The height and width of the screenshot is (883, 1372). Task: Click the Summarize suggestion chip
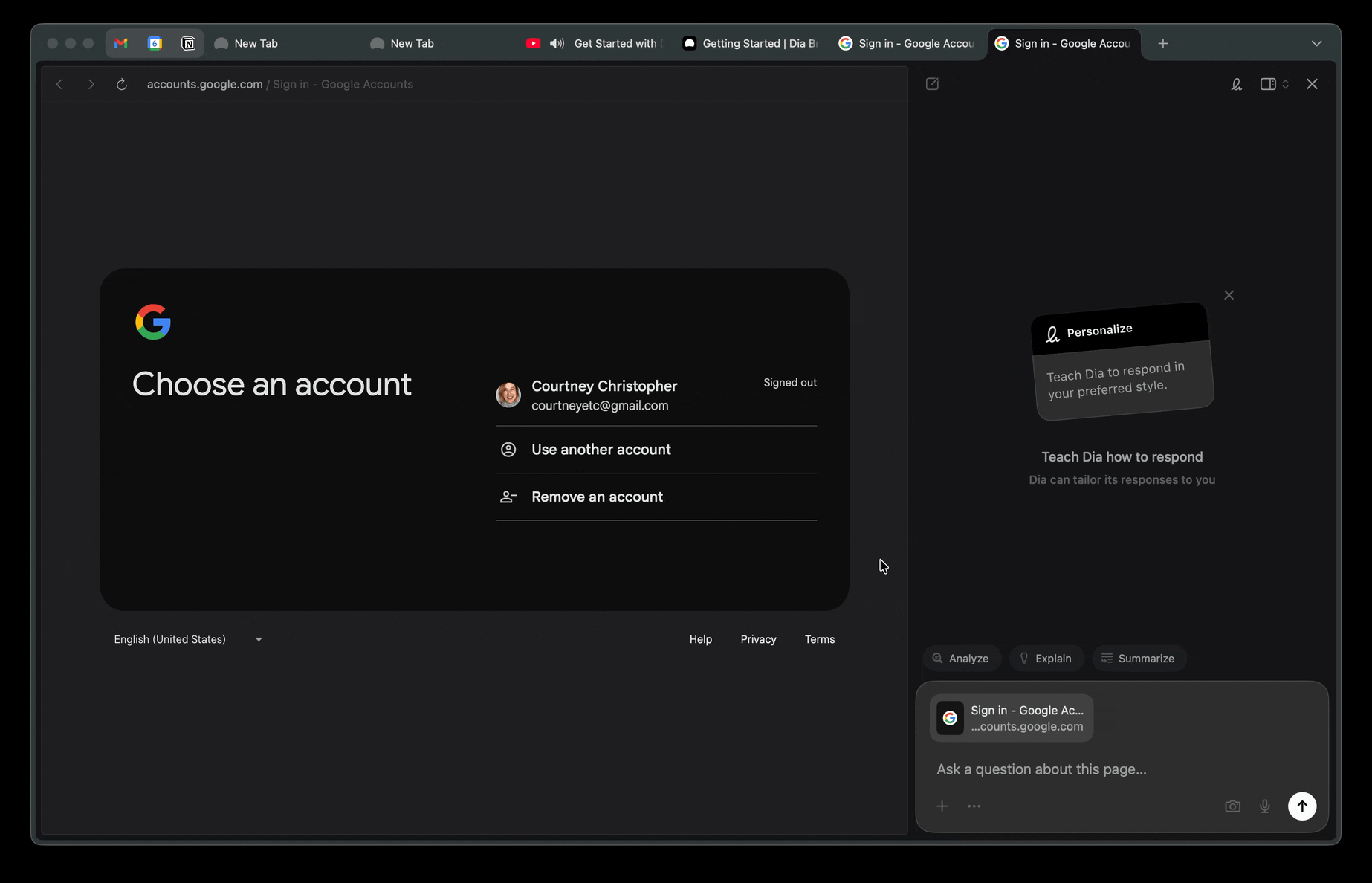(x=1139, y=659)
